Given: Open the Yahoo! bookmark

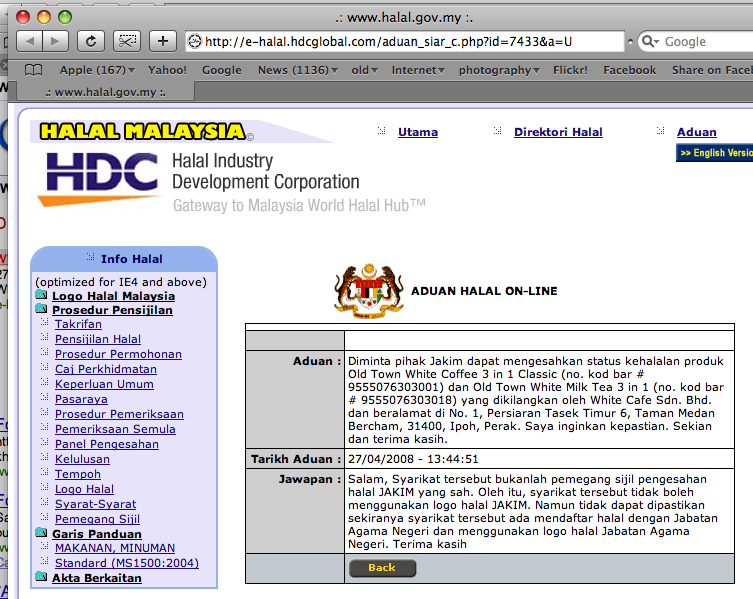Looking at the screenshot, I should 167,70.
